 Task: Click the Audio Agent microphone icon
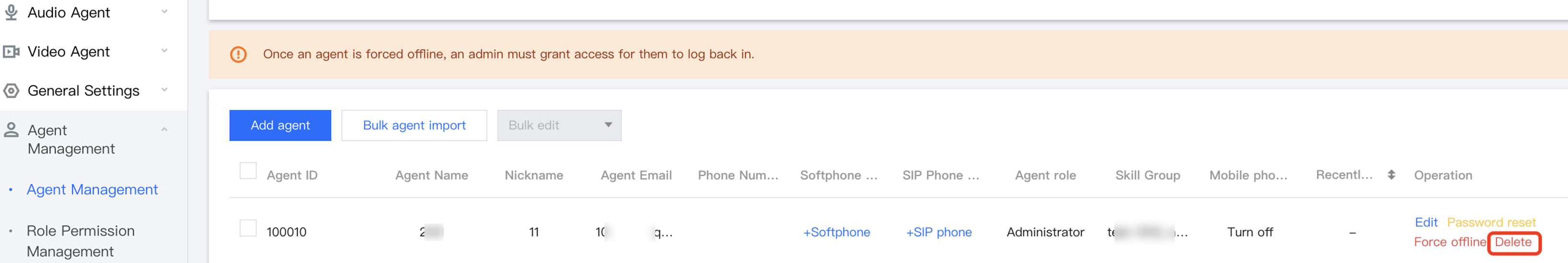11,12
